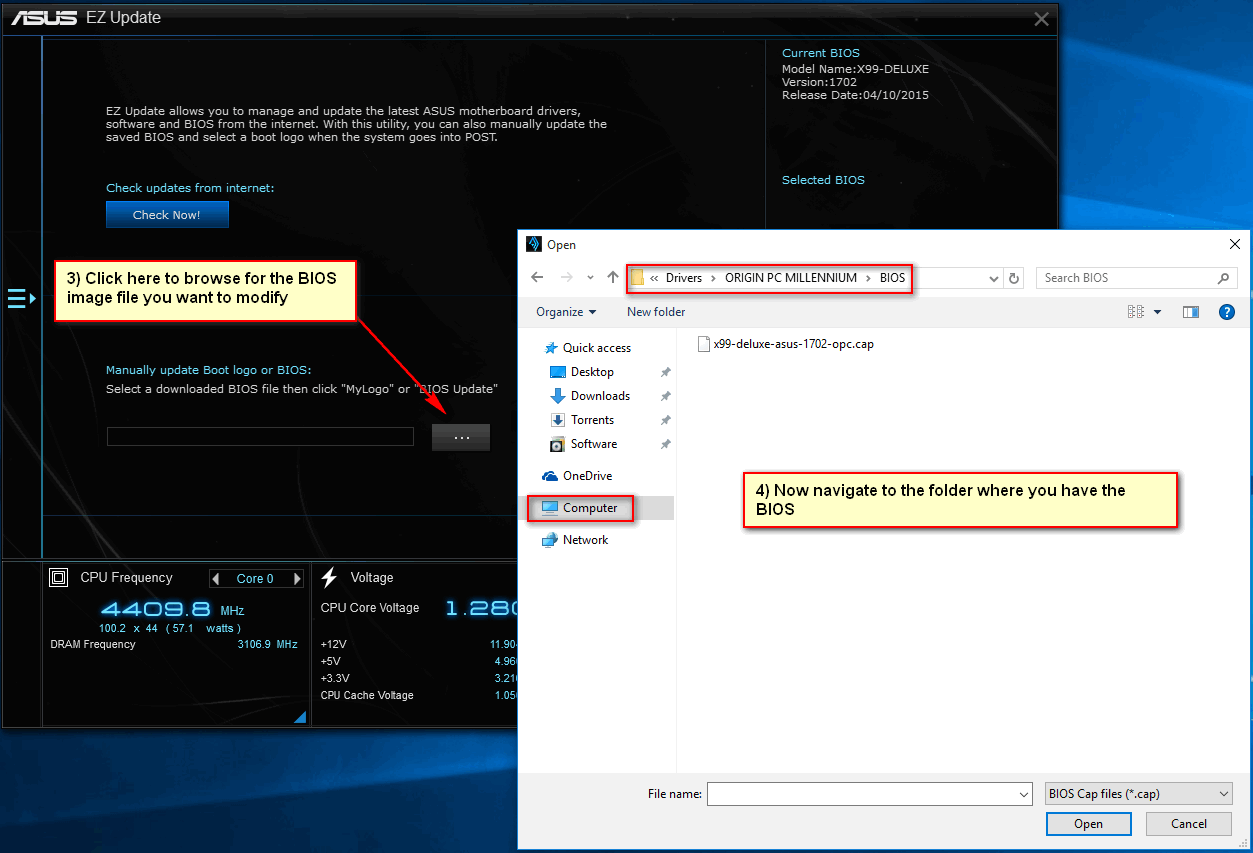This screenshot has width=1253, height=853.
Task: Click the pin icon beside Torrents
Action: [x=665, y=420]
